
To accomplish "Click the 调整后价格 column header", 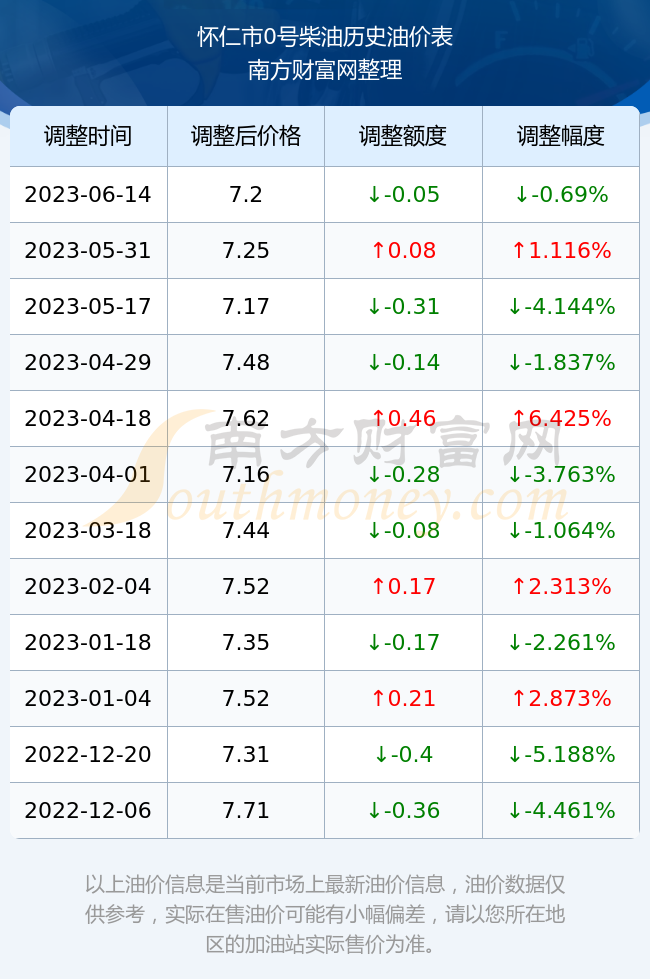I will tap(246, 136).
